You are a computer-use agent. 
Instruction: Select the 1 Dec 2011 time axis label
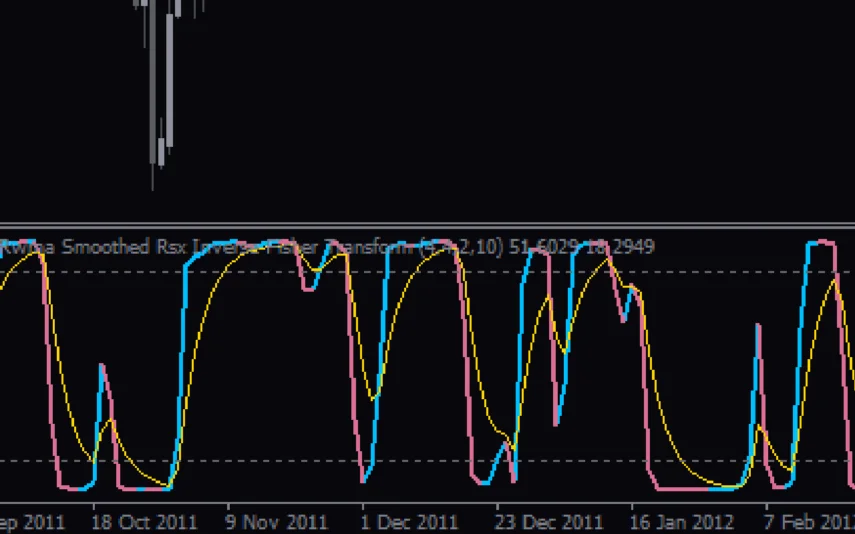409,522
